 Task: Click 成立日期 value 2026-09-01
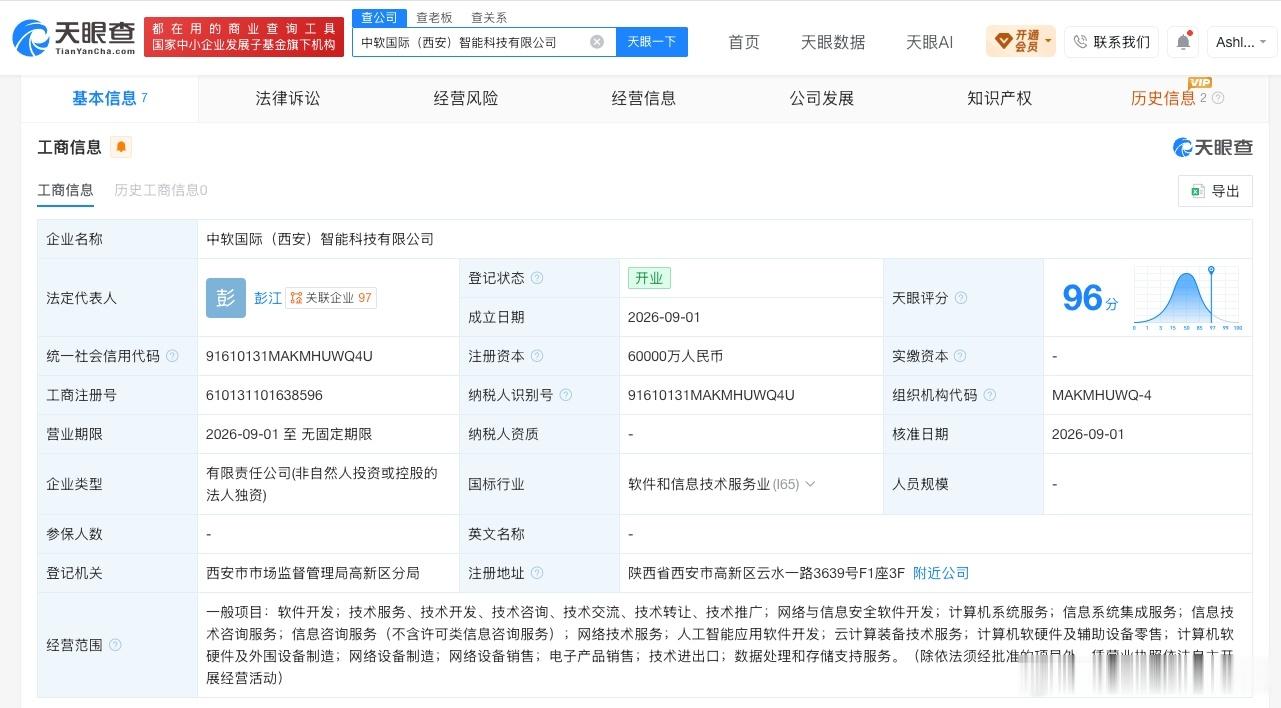(x=664, y=317)
